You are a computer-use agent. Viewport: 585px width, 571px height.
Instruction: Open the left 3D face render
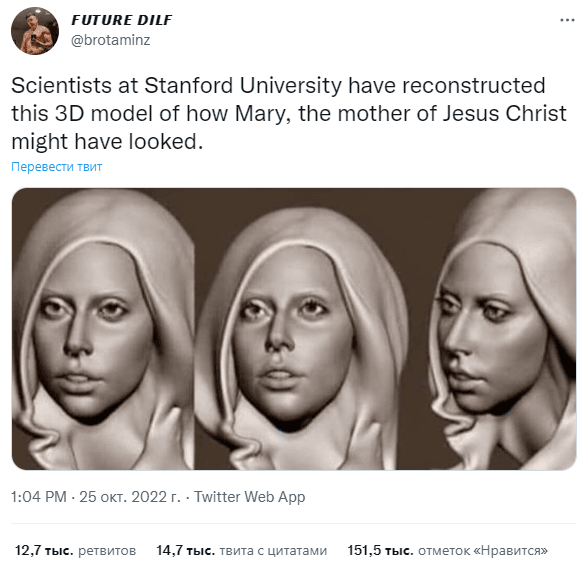(x=103, y=329)
